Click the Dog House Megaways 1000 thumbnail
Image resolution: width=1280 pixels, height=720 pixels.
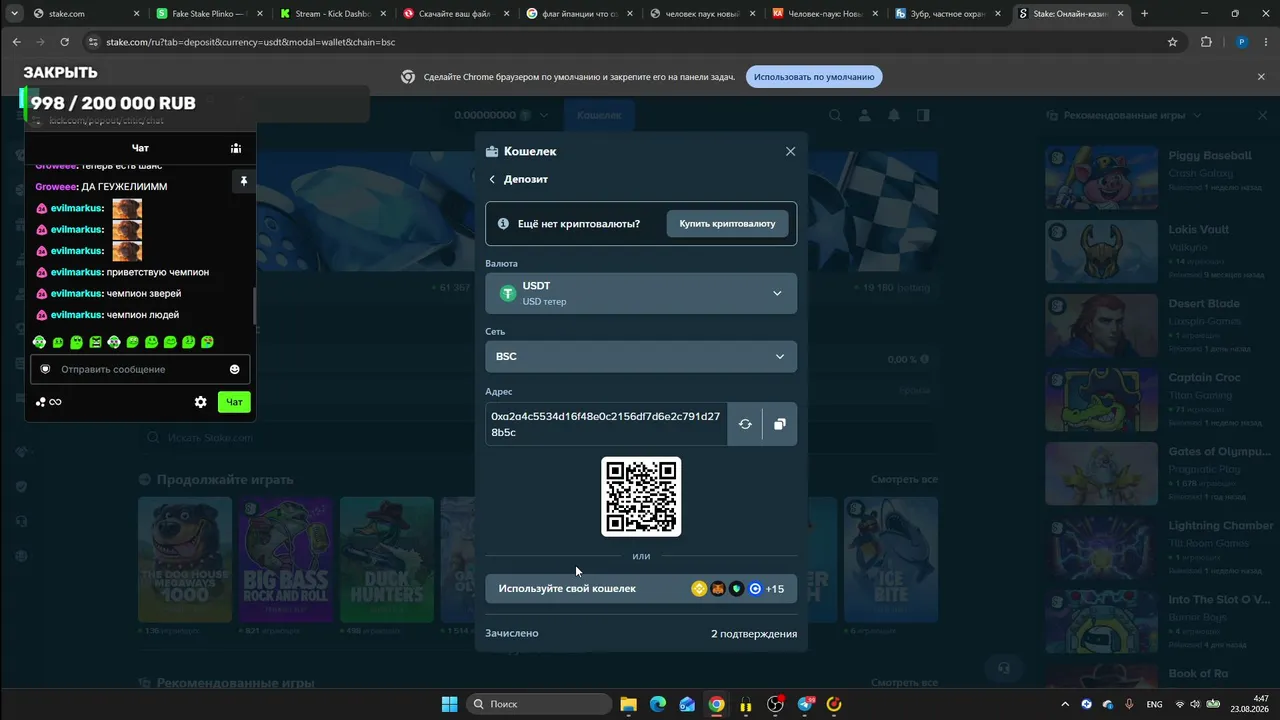tap(185, 560)
